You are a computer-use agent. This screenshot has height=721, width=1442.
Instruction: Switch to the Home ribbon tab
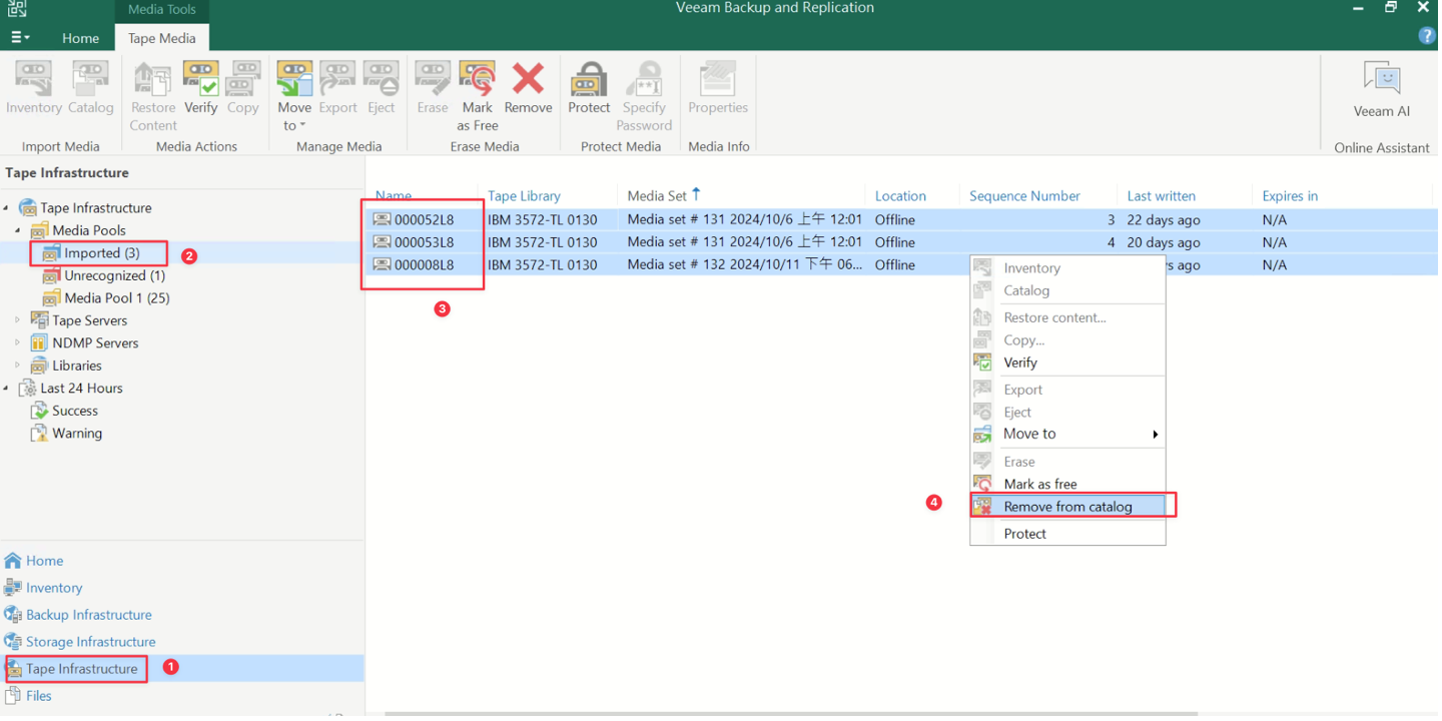(x=80, y=38)
